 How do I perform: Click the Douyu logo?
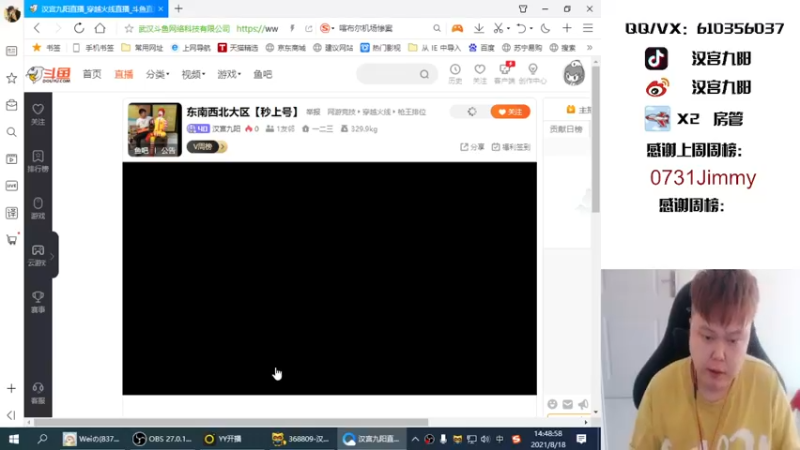48,74
